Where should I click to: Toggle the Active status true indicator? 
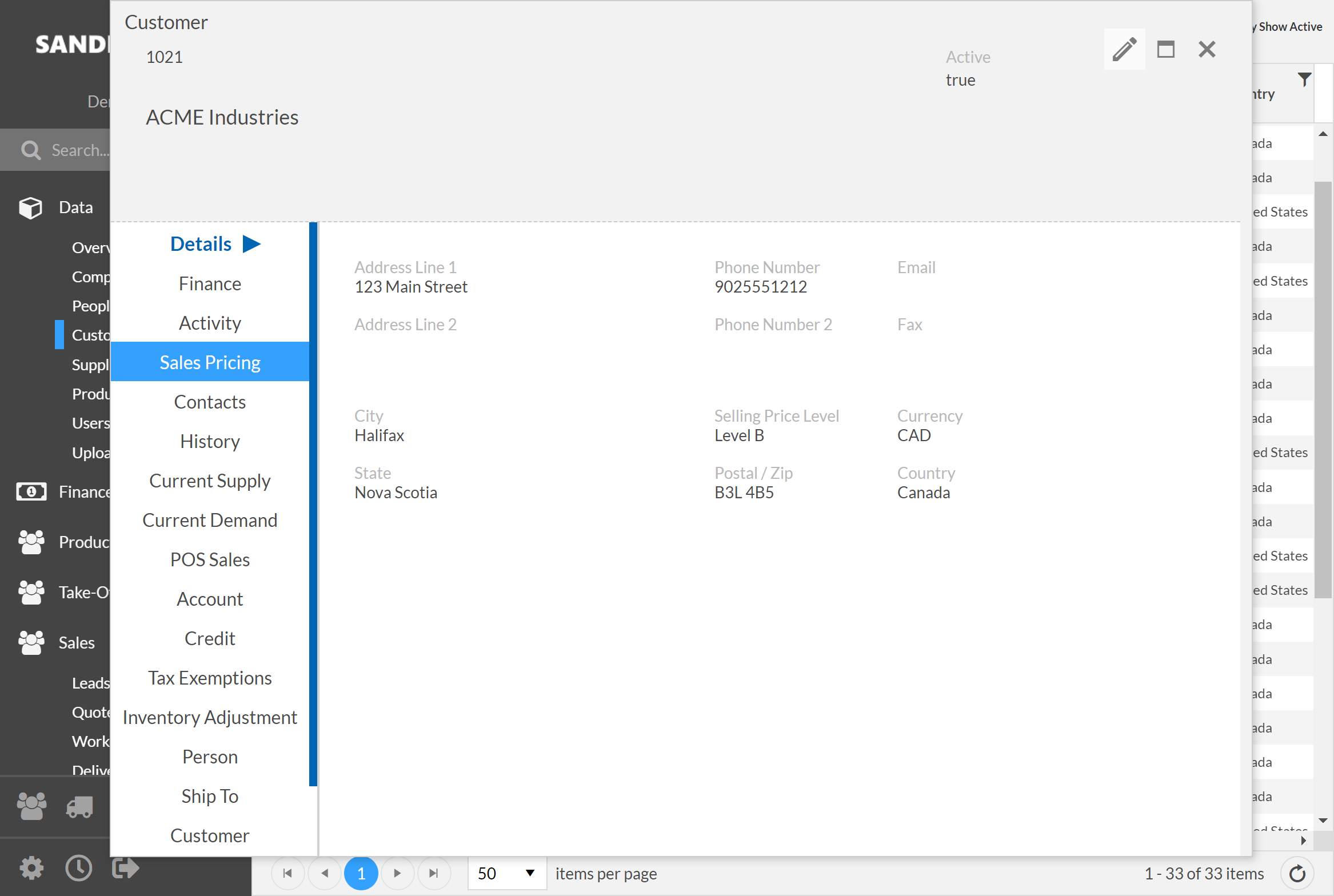tap(960, 79)
